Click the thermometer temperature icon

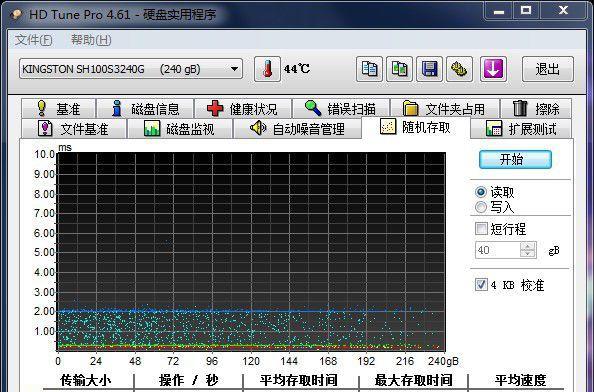(x=267, y=69)
